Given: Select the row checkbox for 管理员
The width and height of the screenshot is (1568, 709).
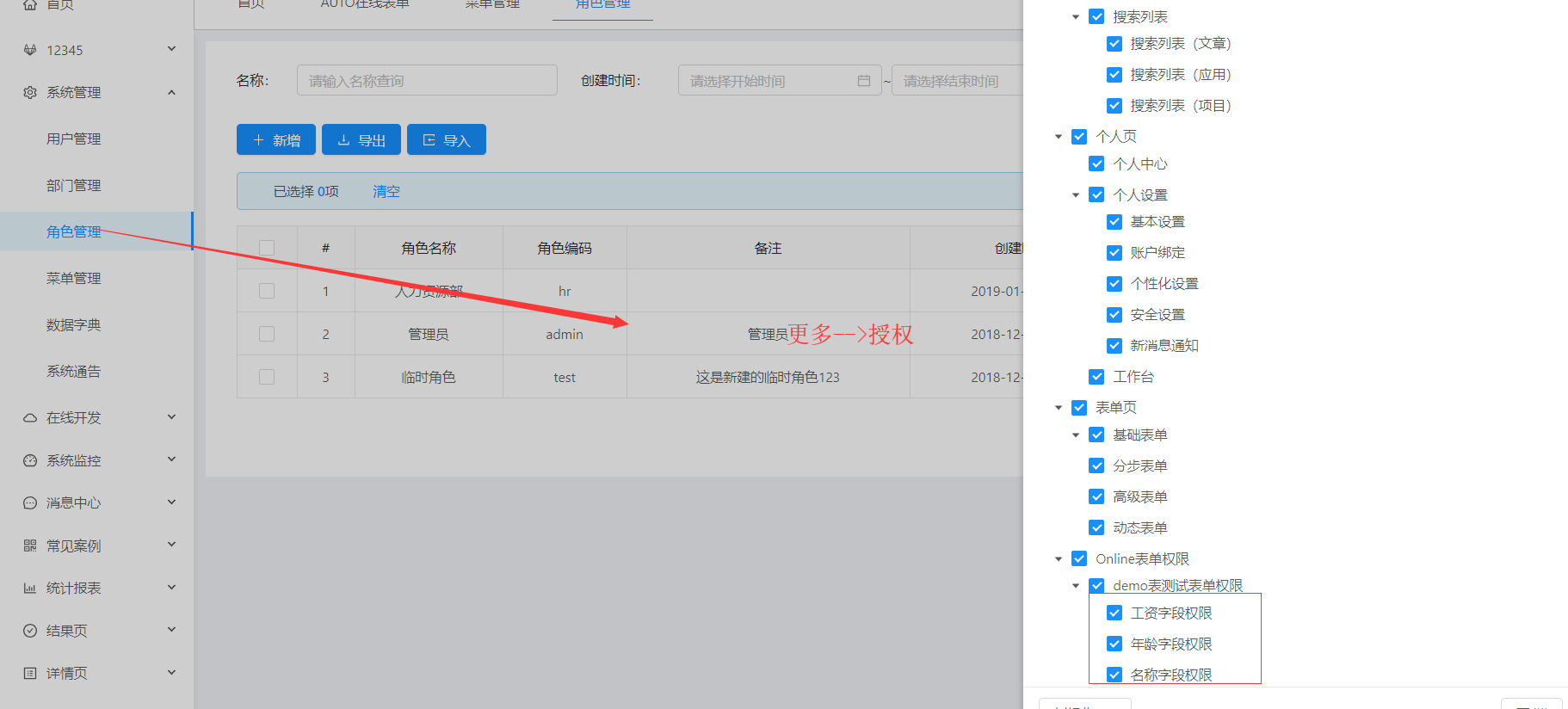Looking at the screenshot, I should click(267, 334).
